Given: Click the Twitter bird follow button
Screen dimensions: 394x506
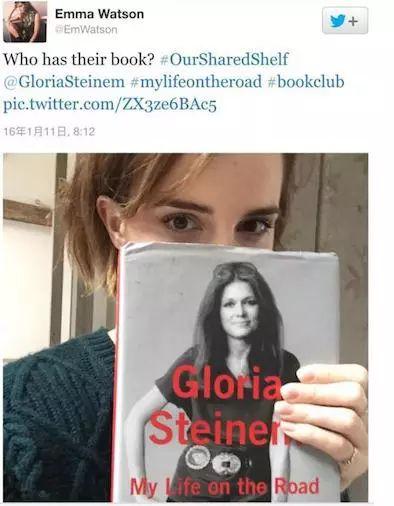Looking at the screenshot, I should (x=345, y=21).
